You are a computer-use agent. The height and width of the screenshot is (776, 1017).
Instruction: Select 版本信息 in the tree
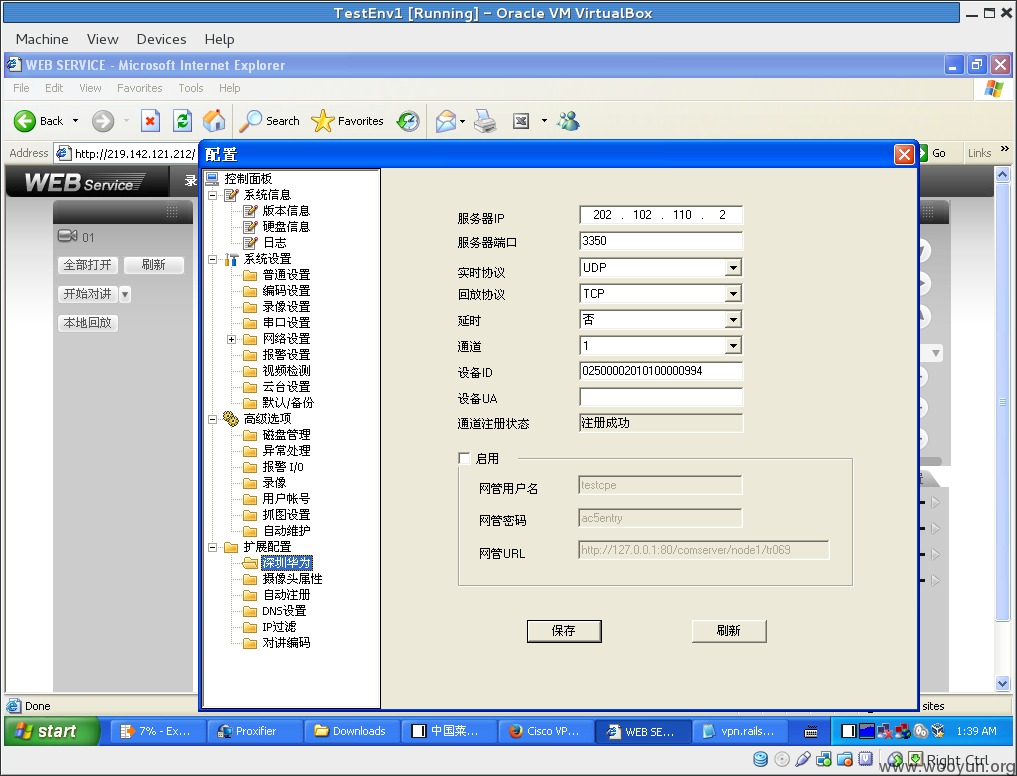point(286,211)
